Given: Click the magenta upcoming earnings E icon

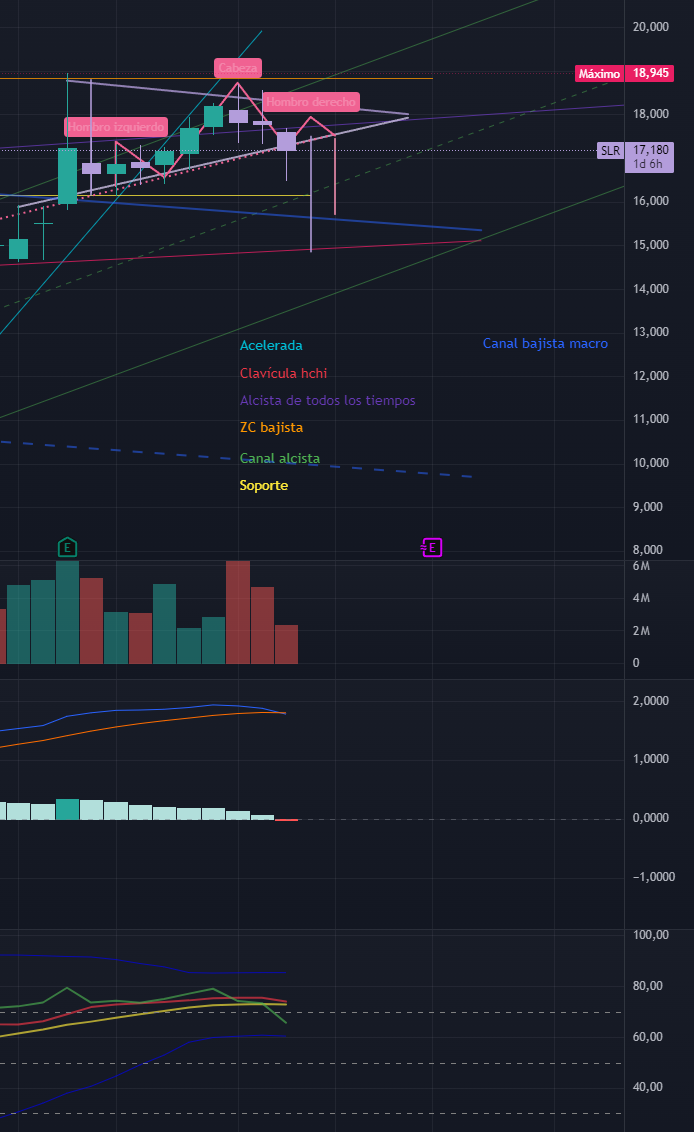Looking at the screenshot, I should [431, 547].
